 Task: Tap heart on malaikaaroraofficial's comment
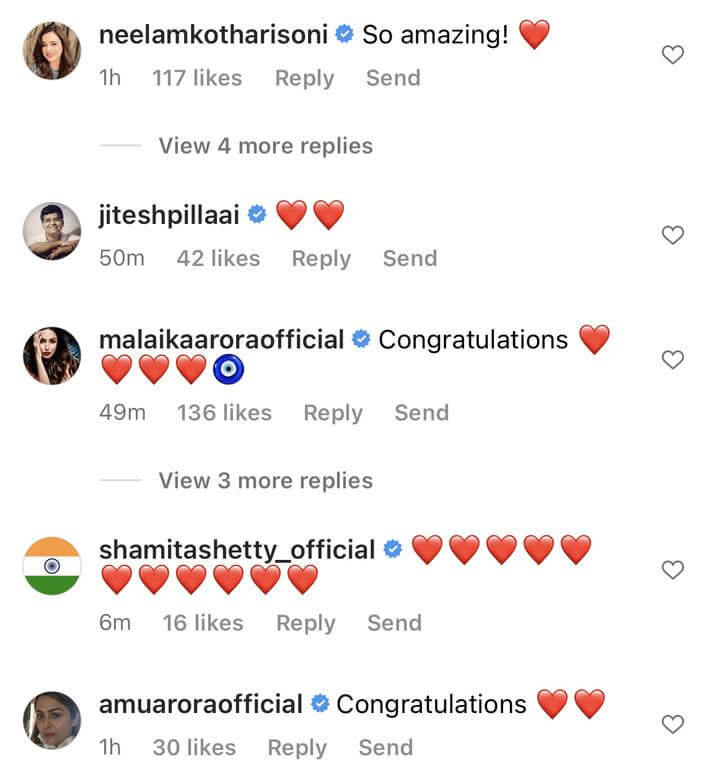[673, 359]
